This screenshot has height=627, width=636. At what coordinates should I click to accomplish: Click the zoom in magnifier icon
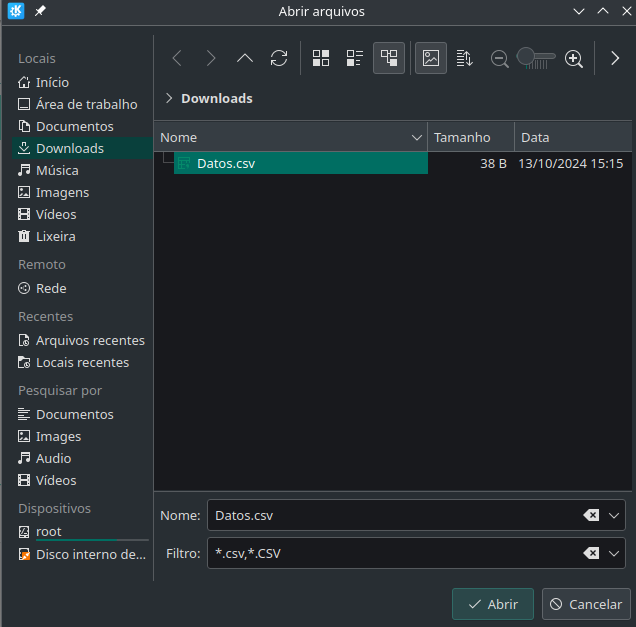pos(574,59)
